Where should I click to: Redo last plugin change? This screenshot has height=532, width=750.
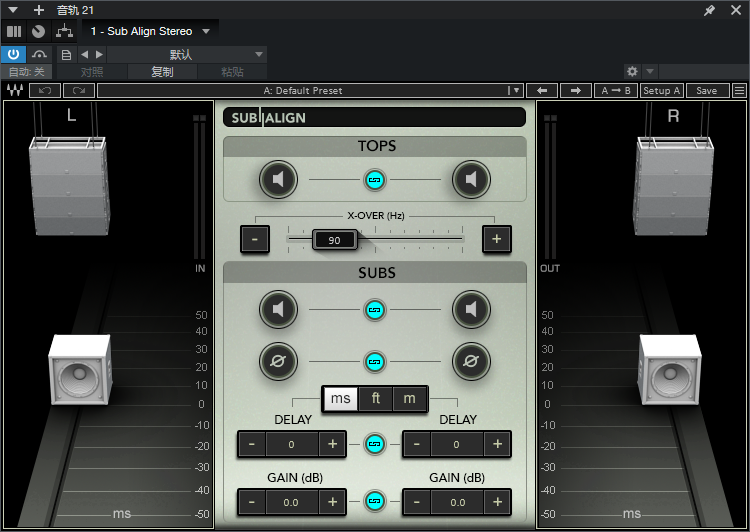click(79, 90)
